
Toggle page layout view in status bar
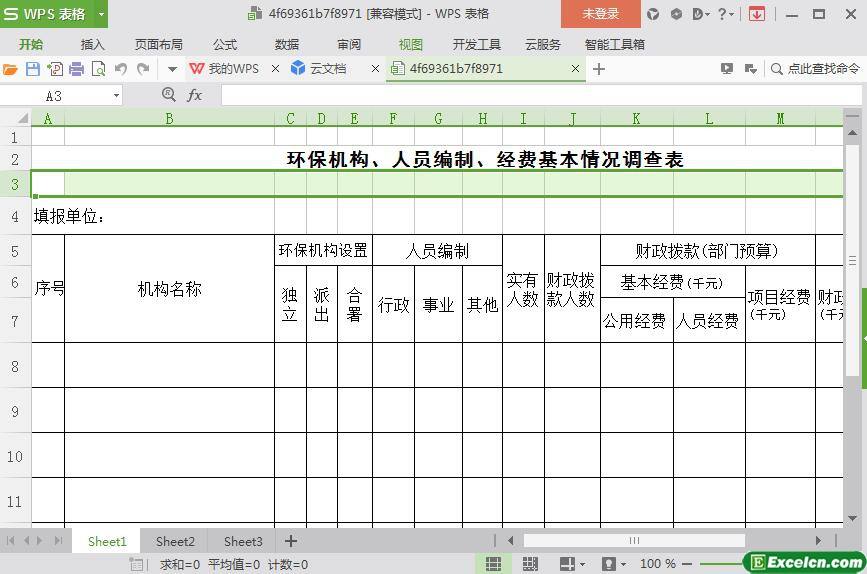click(529, 564)
